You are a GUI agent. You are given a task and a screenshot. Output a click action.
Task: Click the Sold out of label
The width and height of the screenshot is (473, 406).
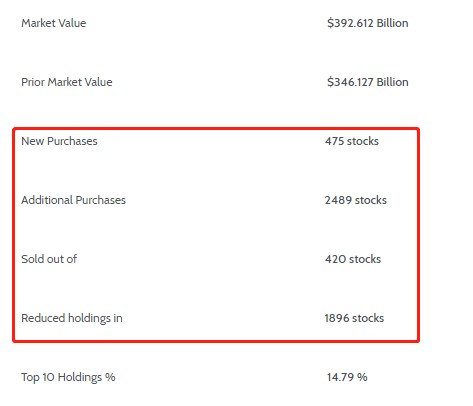[x=49, y=259]
